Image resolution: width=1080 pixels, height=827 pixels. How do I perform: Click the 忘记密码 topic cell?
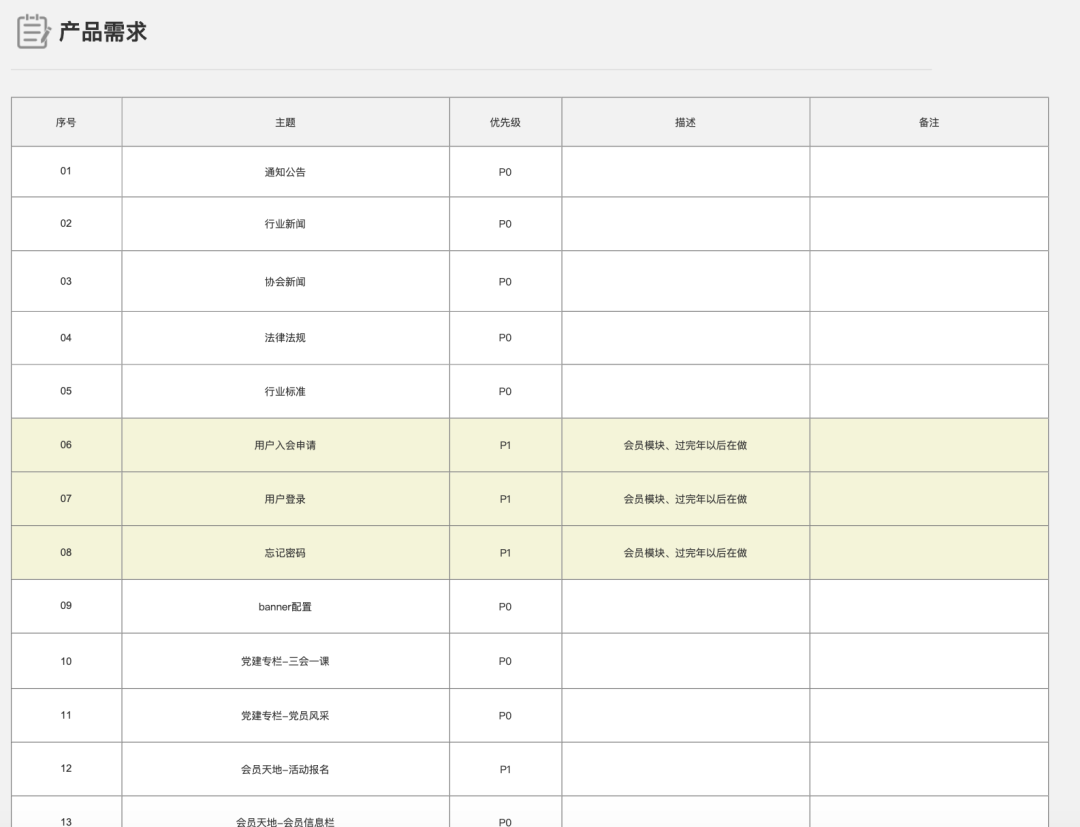click(x=285, y=553)
